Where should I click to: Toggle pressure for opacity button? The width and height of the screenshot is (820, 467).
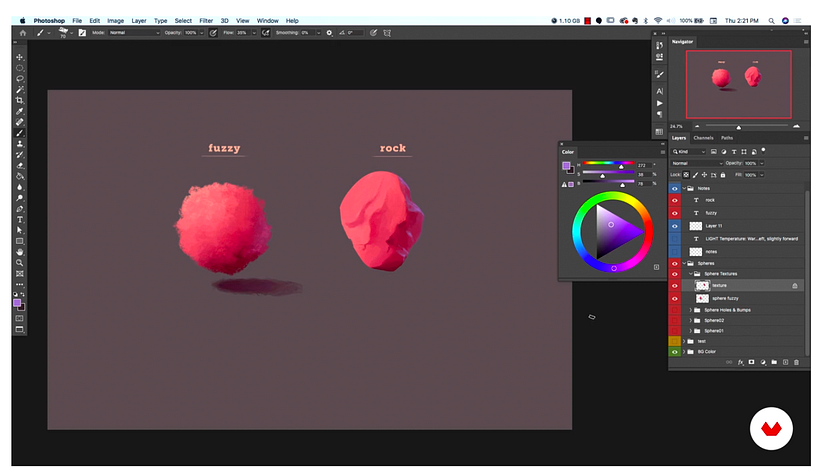[213, 32]
